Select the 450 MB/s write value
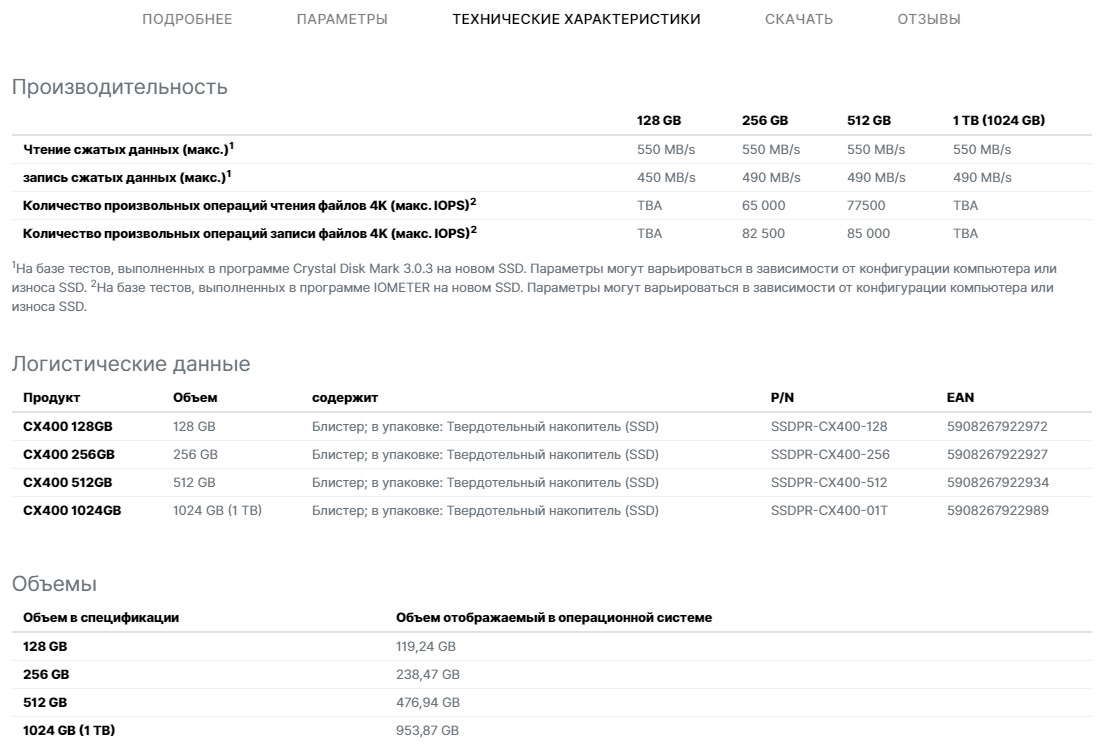Viewport: 1111px width, 746px height. (666, 178)
